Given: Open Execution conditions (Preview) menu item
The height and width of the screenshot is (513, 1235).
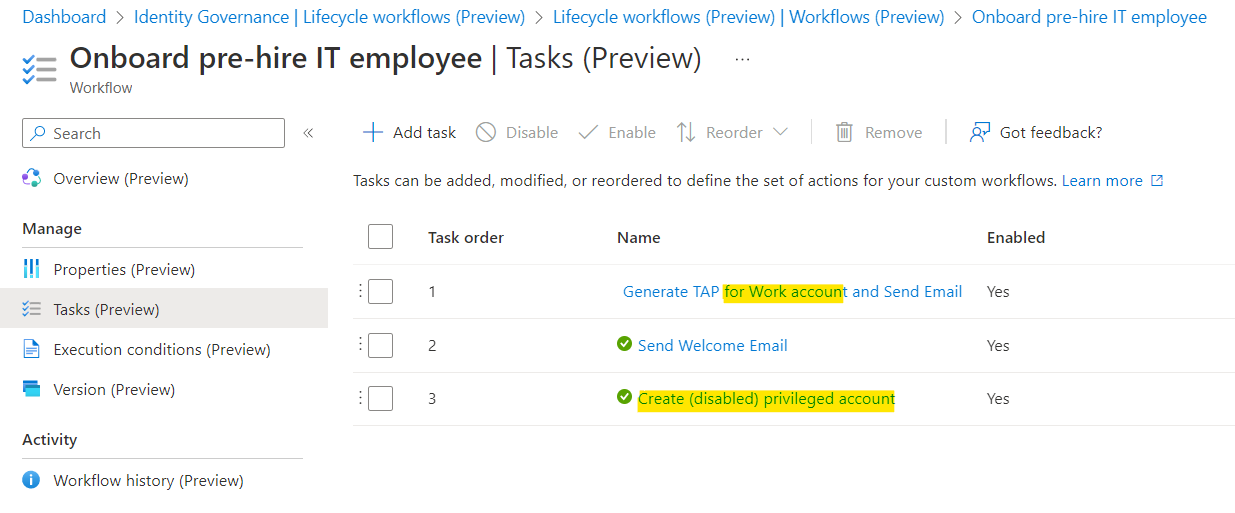Looking at the screenshot, I should tap(162, 349).
